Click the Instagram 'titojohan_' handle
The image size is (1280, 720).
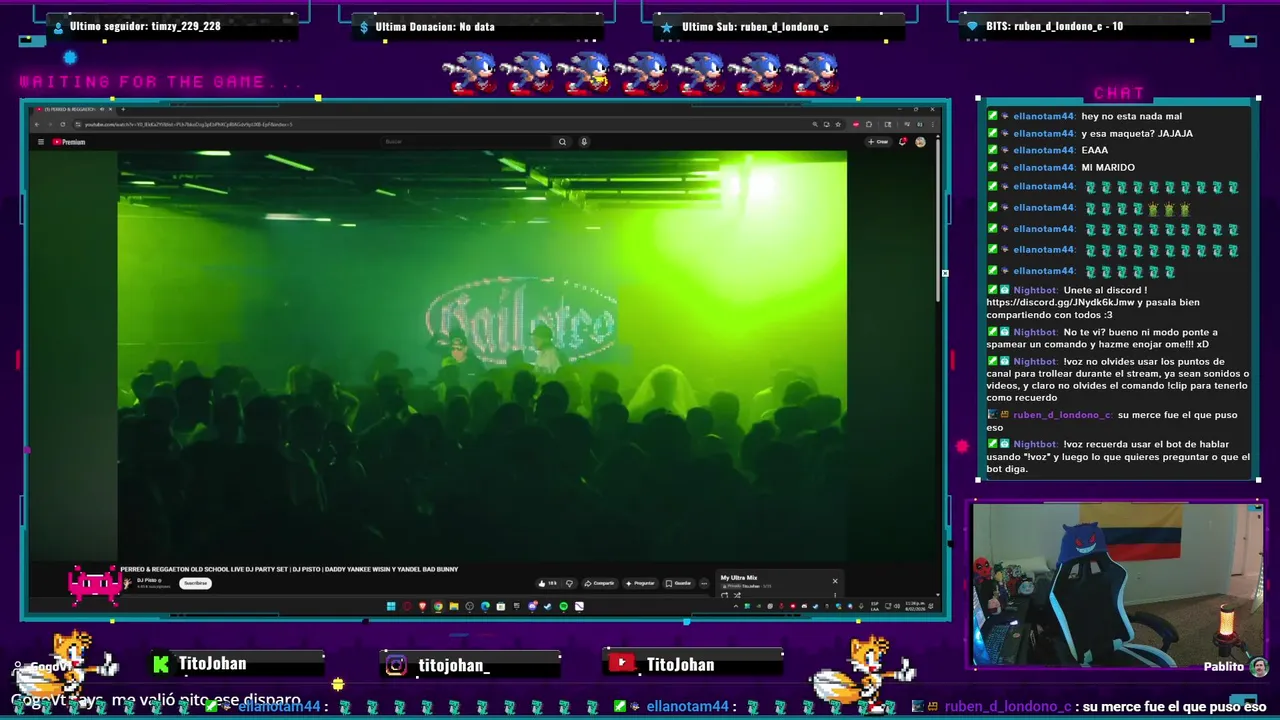[454, 665]
